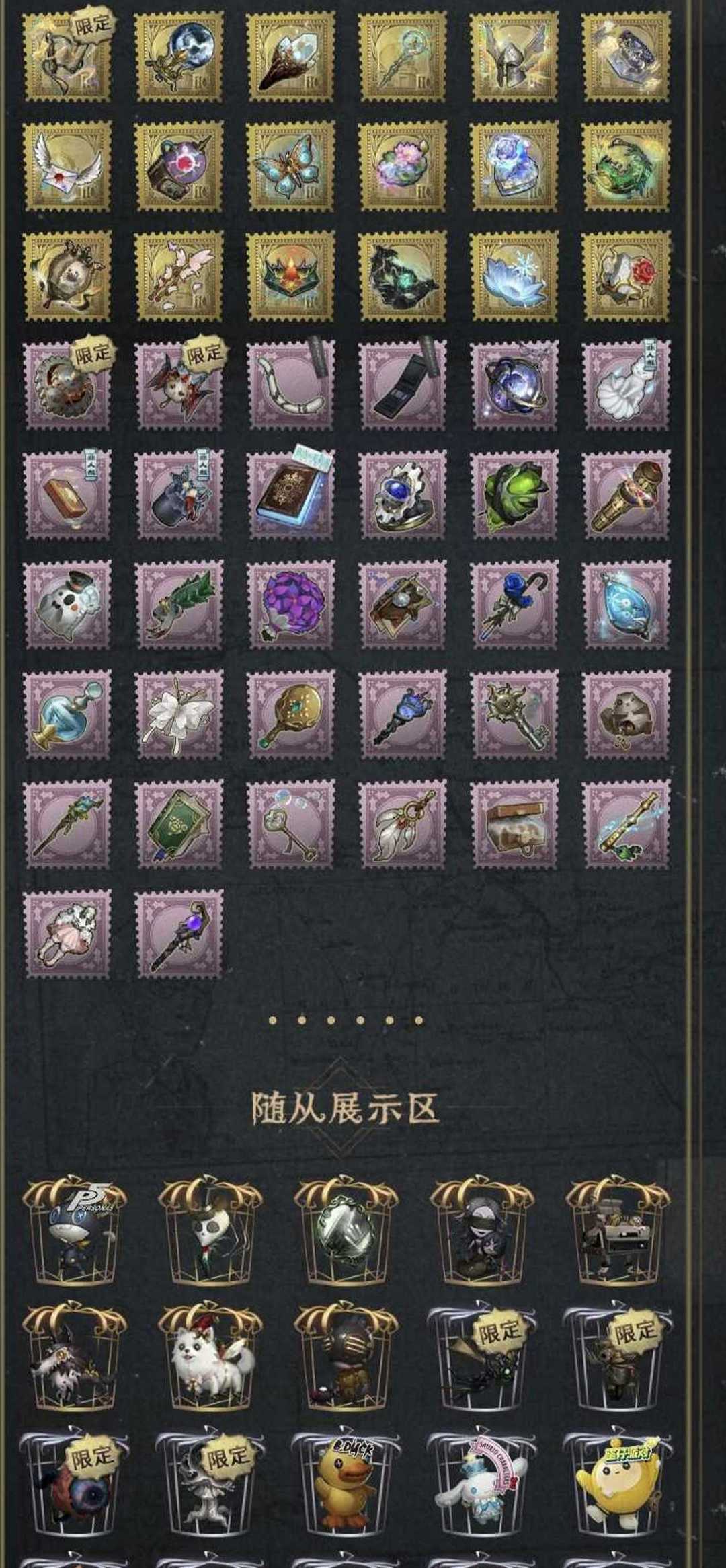The image size is (726, 1568).
Task: Click the 随从展示区 section heading
Action: coord(346,1109)
